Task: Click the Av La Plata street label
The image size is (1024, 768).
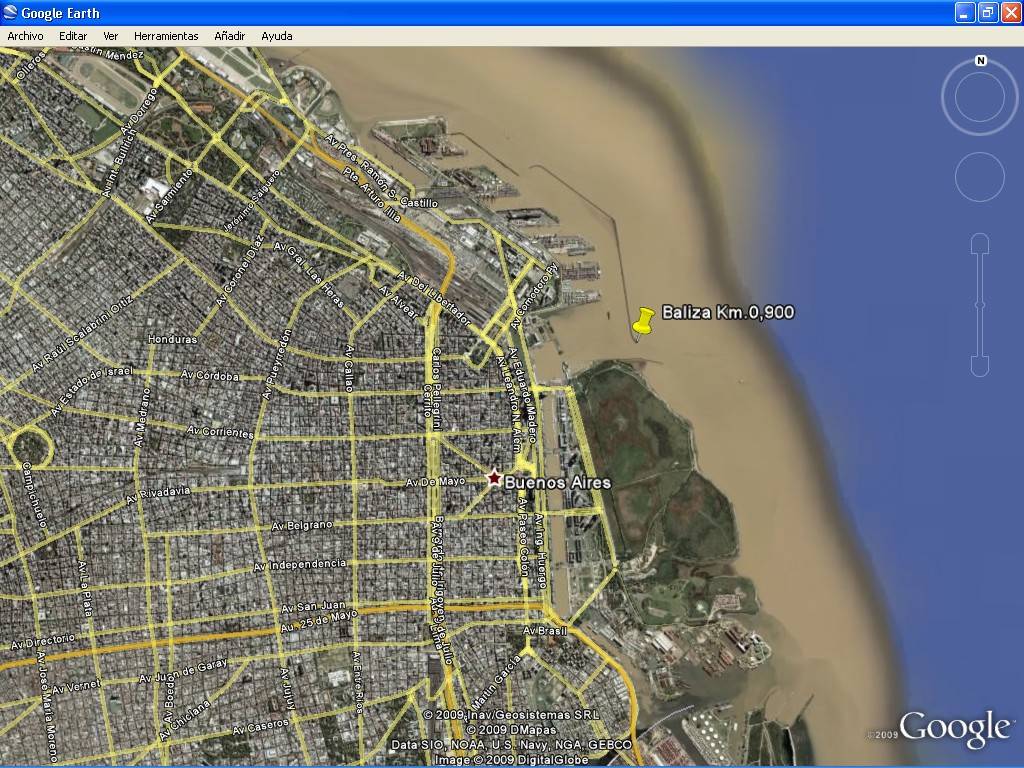Action: pyautogui.click(x=86, y=588)
